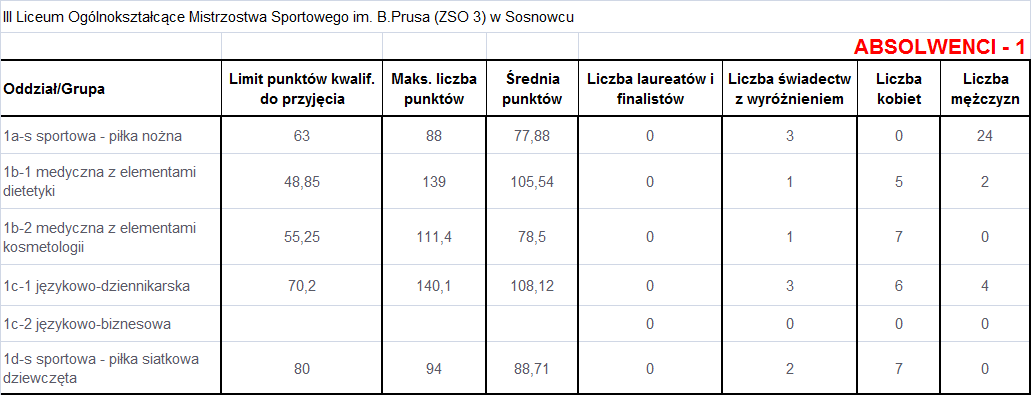Click the Średnia punktów column header
The image size is (1031, 395).
[x=533, y=89]
